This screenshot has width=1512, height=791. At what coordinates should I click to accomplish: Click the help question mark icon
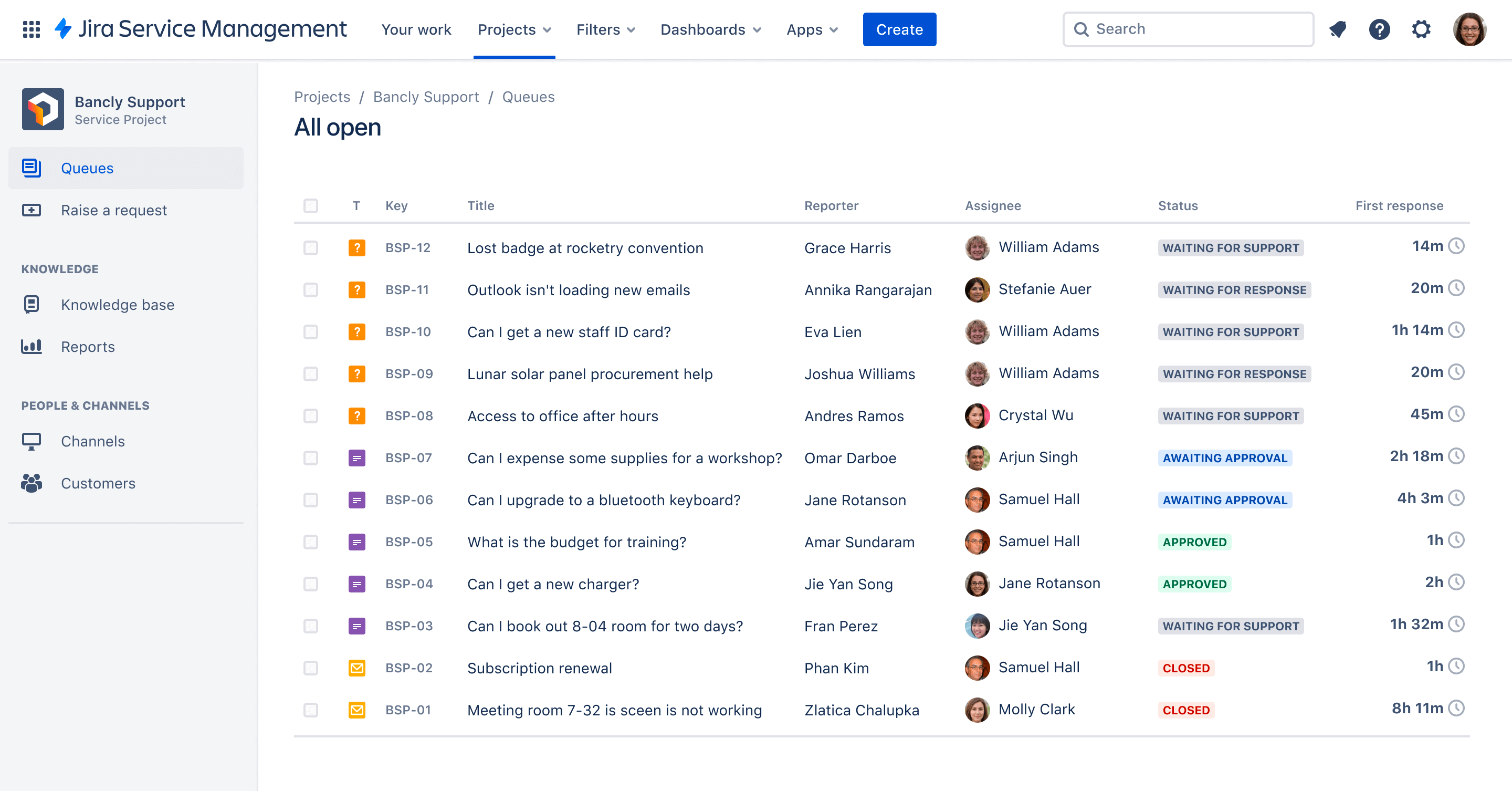tap(1378, 28)
